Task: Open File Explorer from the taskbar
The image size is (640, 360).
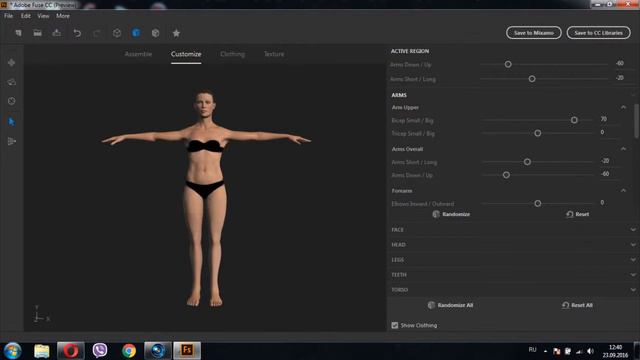Action: point(42,351)
